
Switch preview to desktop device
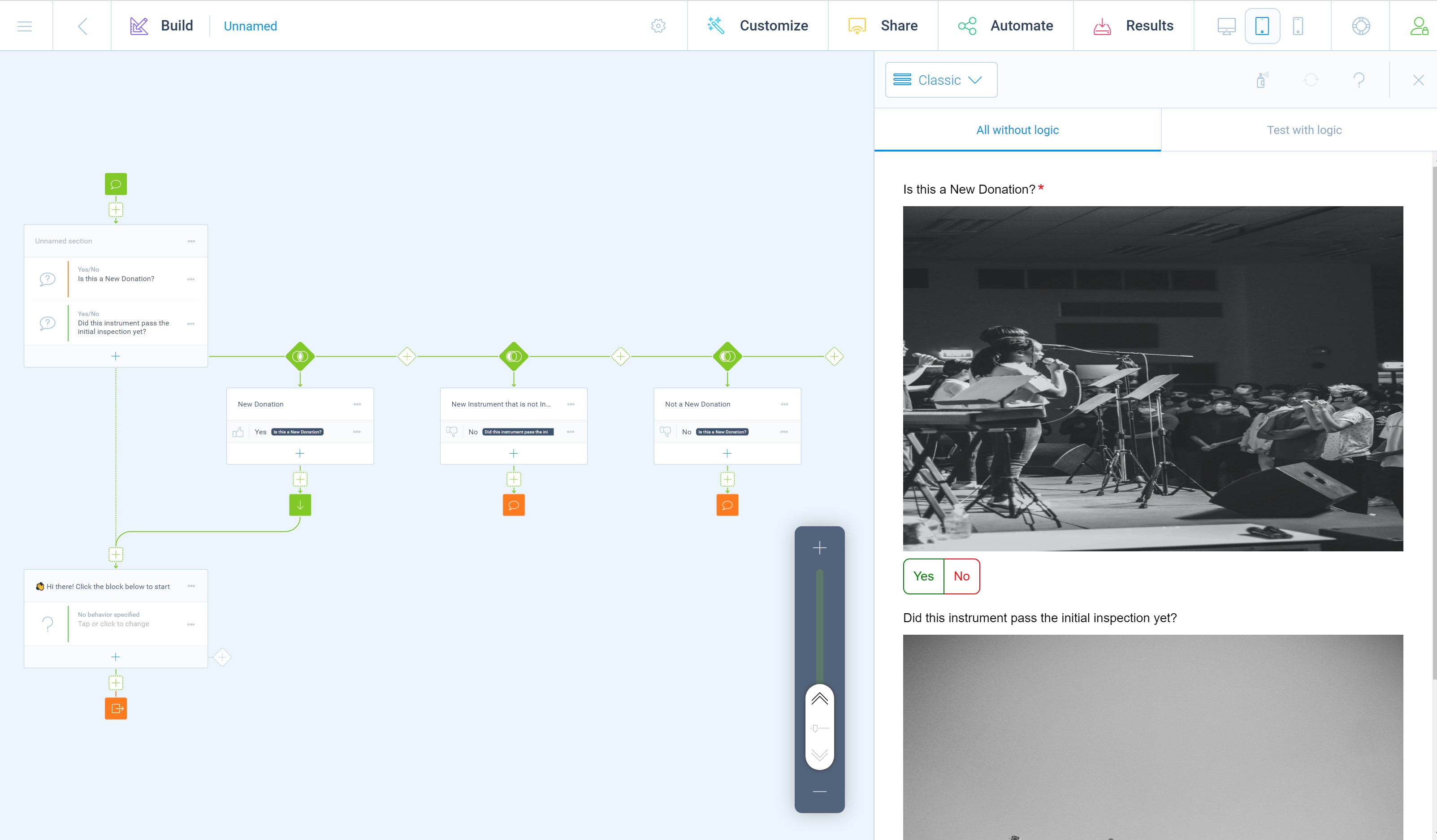pos(1226,26)
